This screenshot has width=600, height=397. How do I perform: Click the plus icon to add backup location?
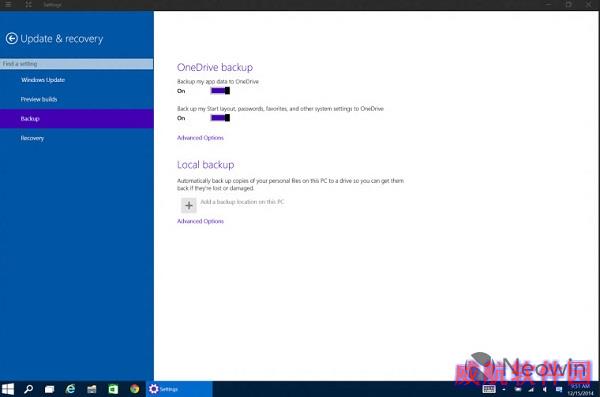(x=189, y=205)
